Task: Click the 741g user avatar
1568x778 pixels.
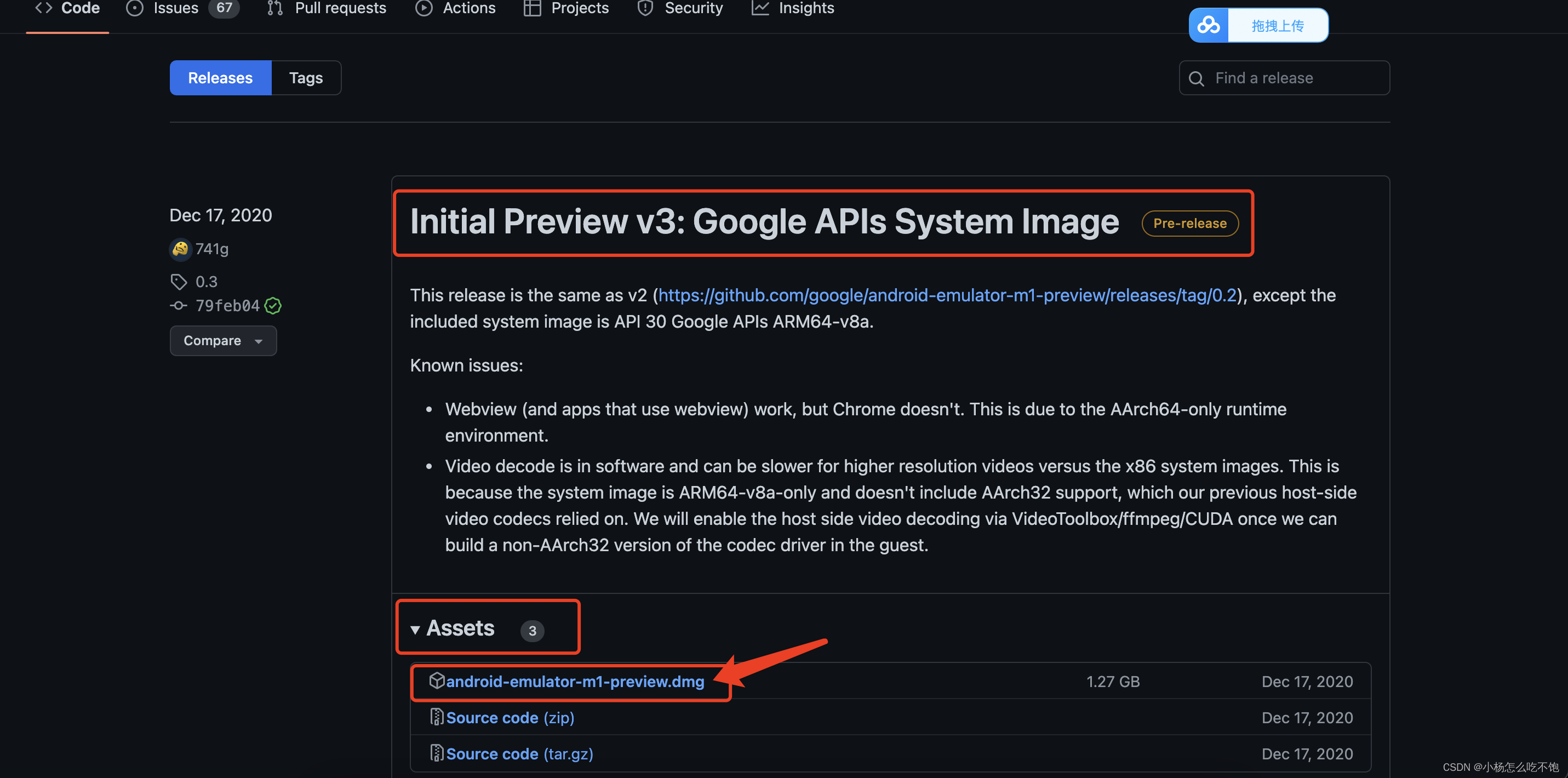Action: tap(180, 249)
